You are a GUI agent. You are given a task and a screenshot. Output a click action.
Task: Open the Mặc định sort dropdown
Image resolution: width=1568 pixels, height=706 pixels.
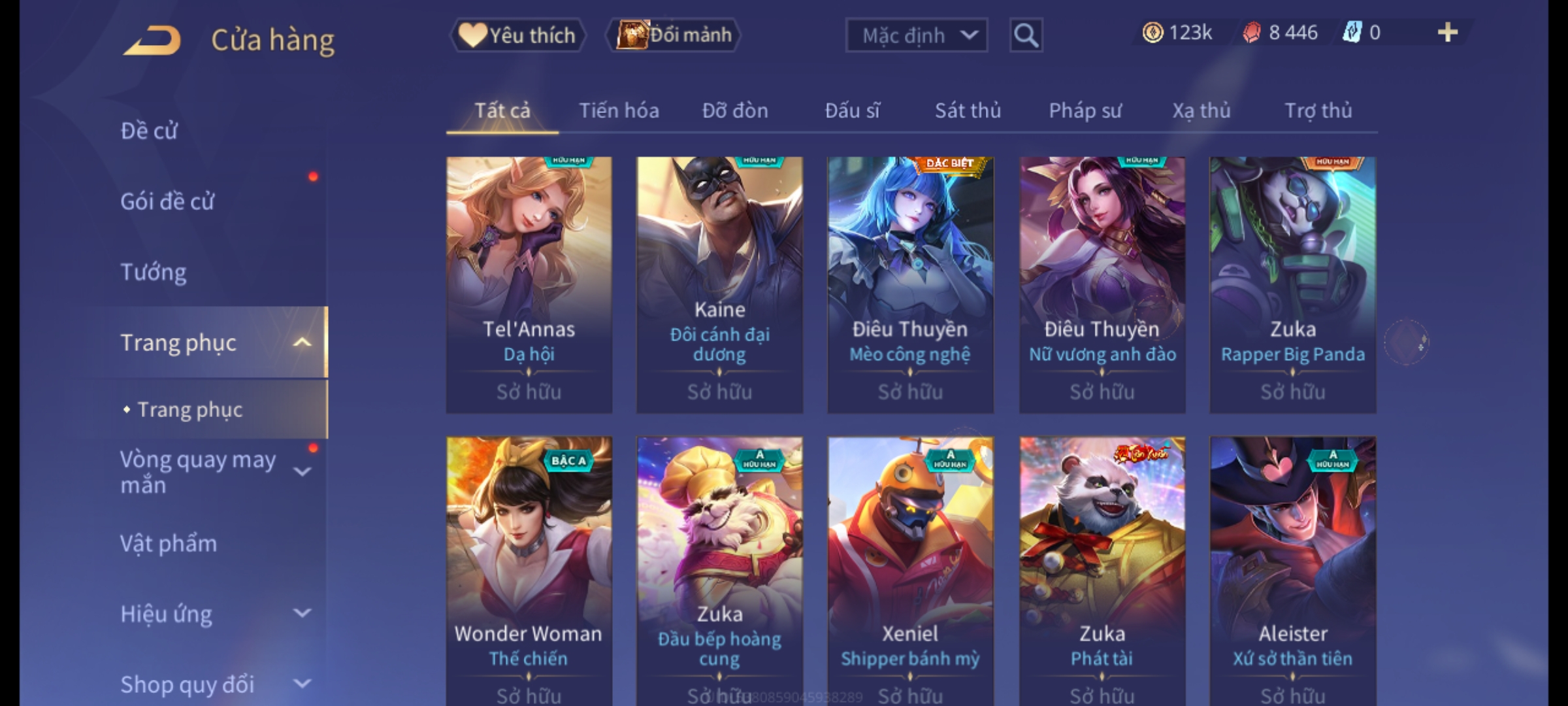(916, 35)
